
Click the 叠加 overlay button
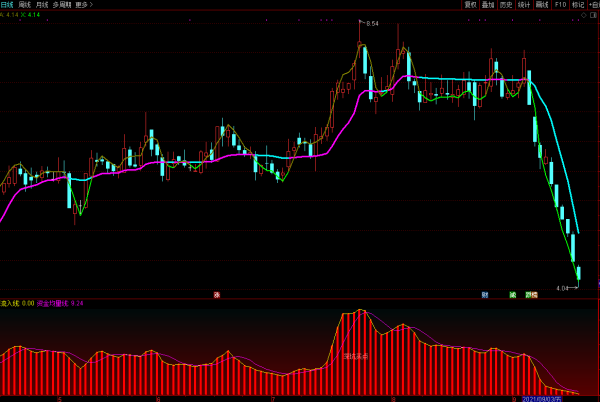point(489,4)
